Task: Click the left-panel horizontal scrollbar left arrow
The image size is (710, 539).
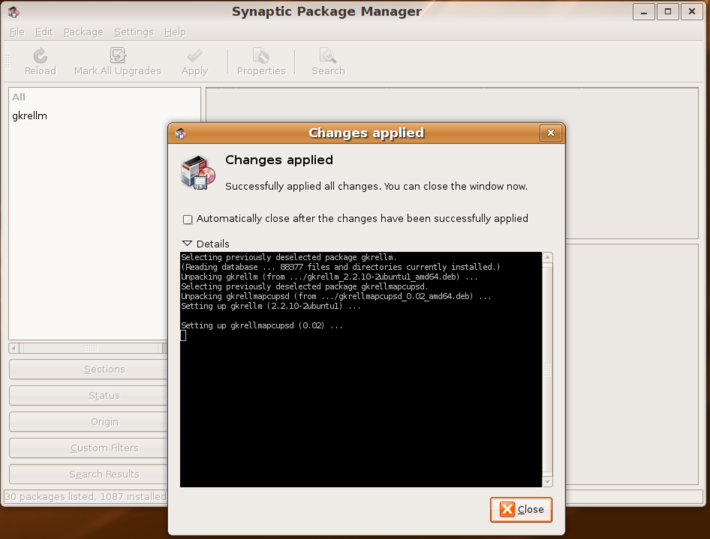Action: coord(14,348)
